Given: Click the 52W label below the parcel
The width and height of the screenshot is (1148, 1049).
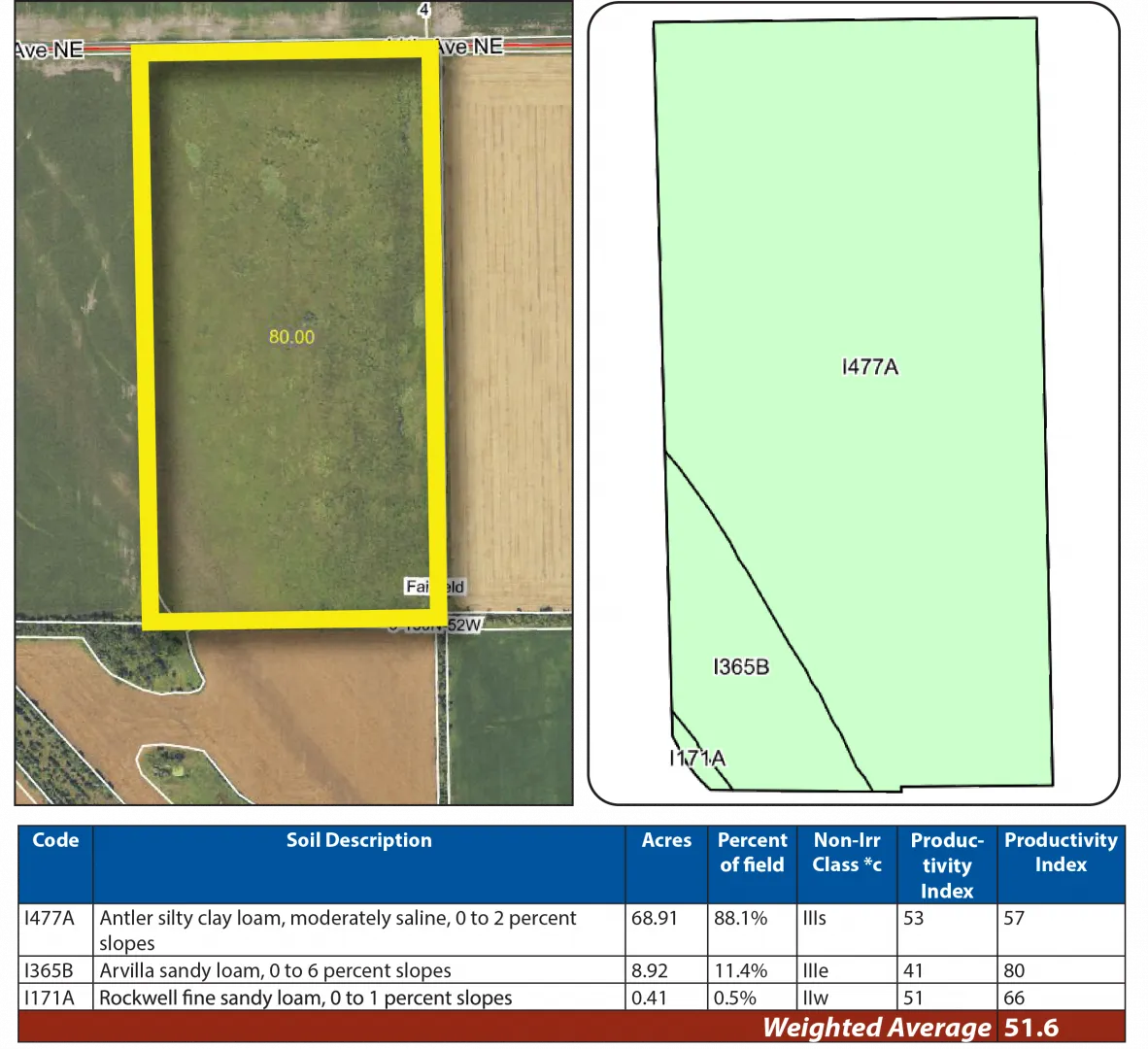Looking at the screenshot, I should click(x=463, y=626).
